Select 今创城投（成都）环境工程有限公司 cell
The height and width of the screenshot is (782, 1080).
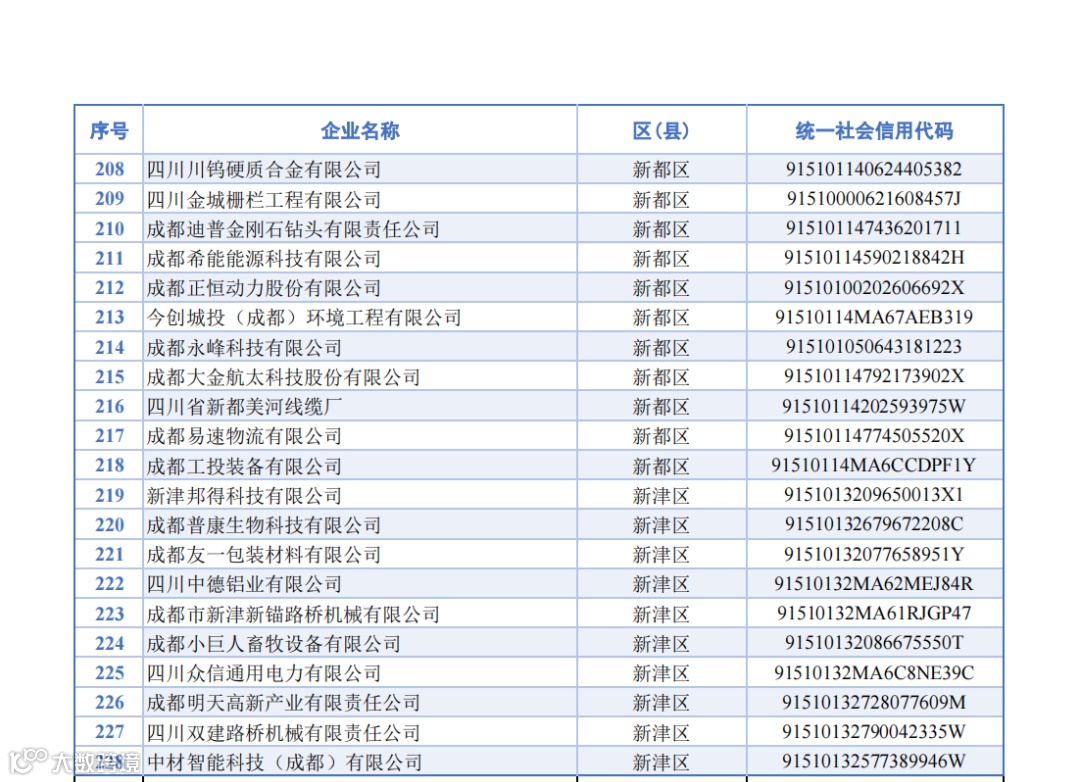304,318
